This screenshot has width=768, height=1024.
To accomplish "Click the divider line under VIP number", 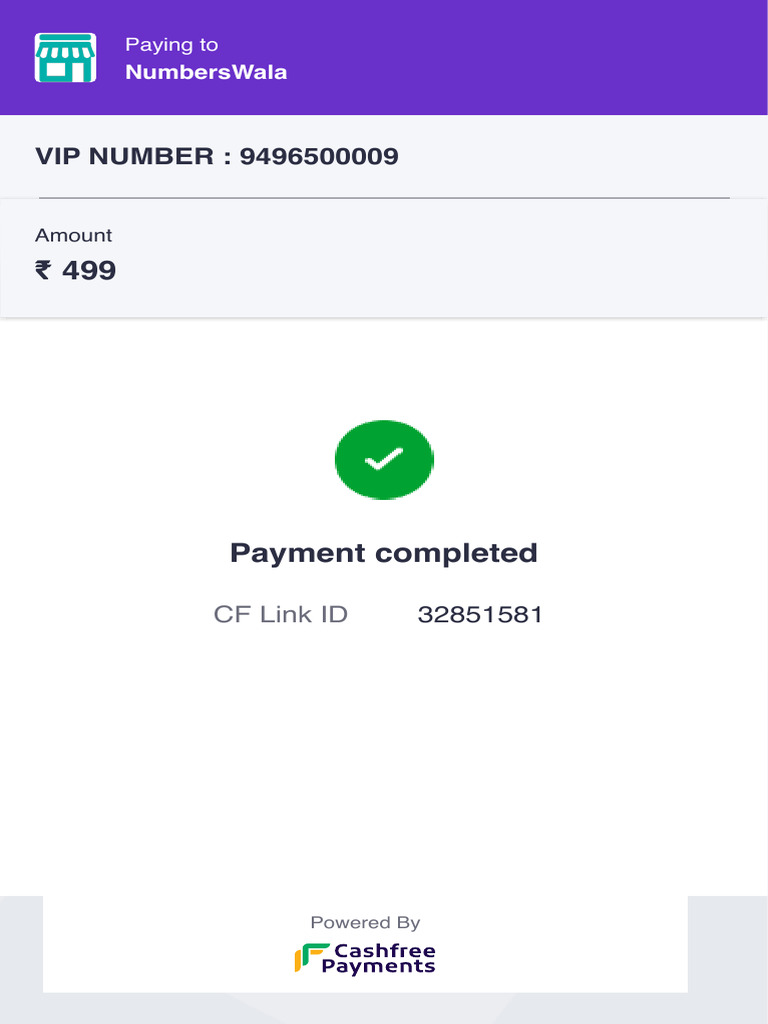I will click(x=384, y=198).
